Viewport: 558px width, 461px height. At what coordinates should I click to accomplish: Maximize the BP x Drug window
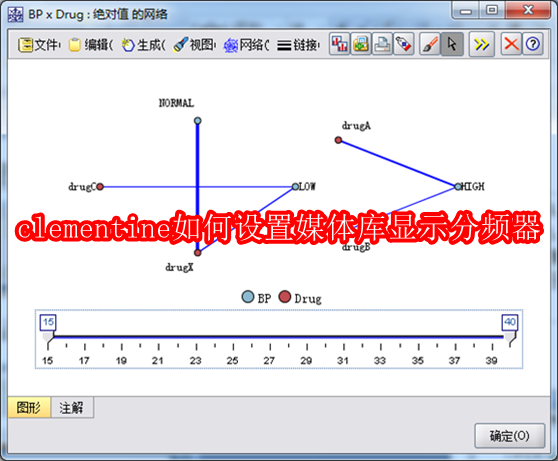[x=492, y=10]
